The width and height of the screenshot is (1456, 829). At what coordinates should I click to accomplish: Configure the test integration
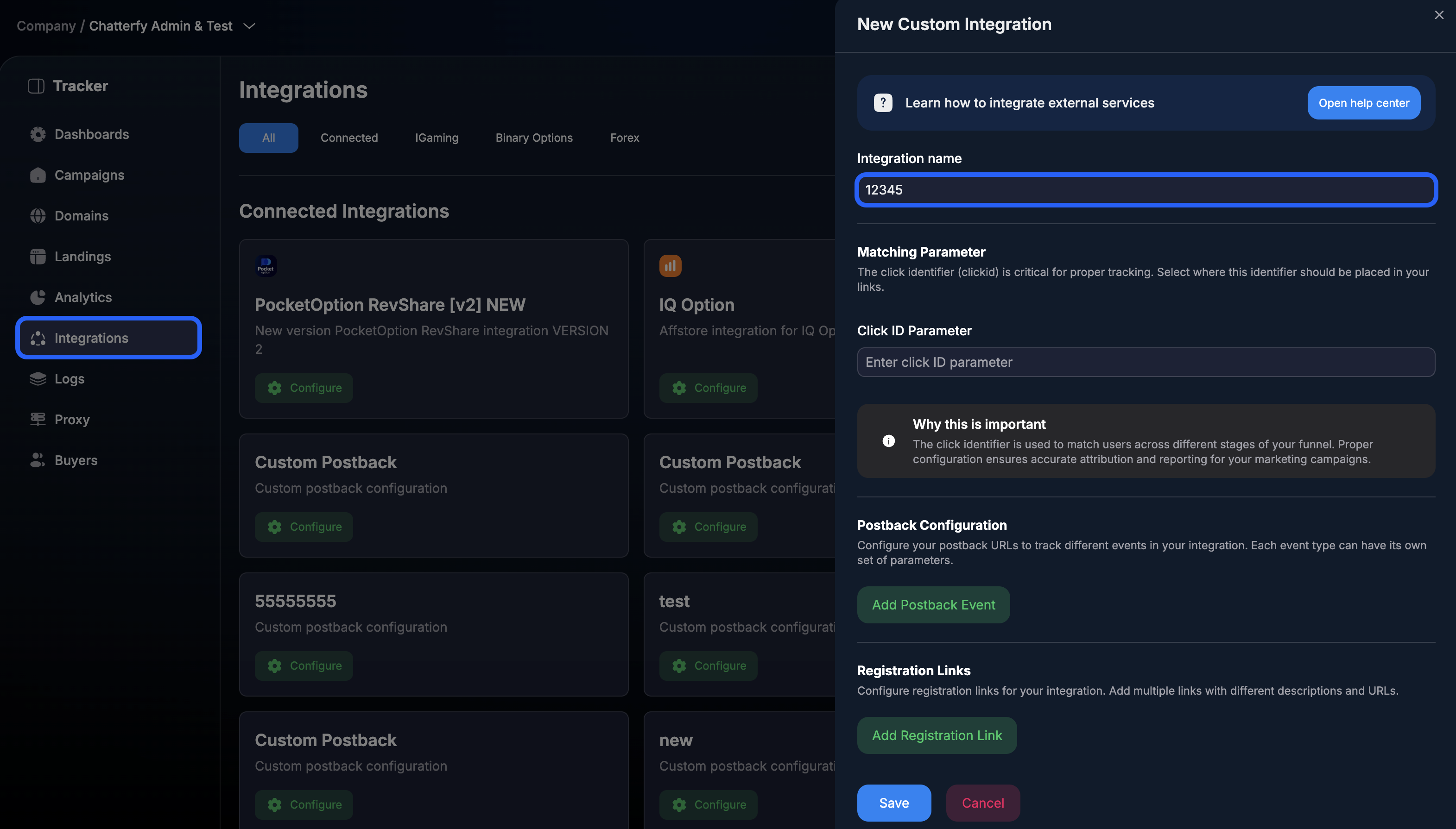[709, 666]
